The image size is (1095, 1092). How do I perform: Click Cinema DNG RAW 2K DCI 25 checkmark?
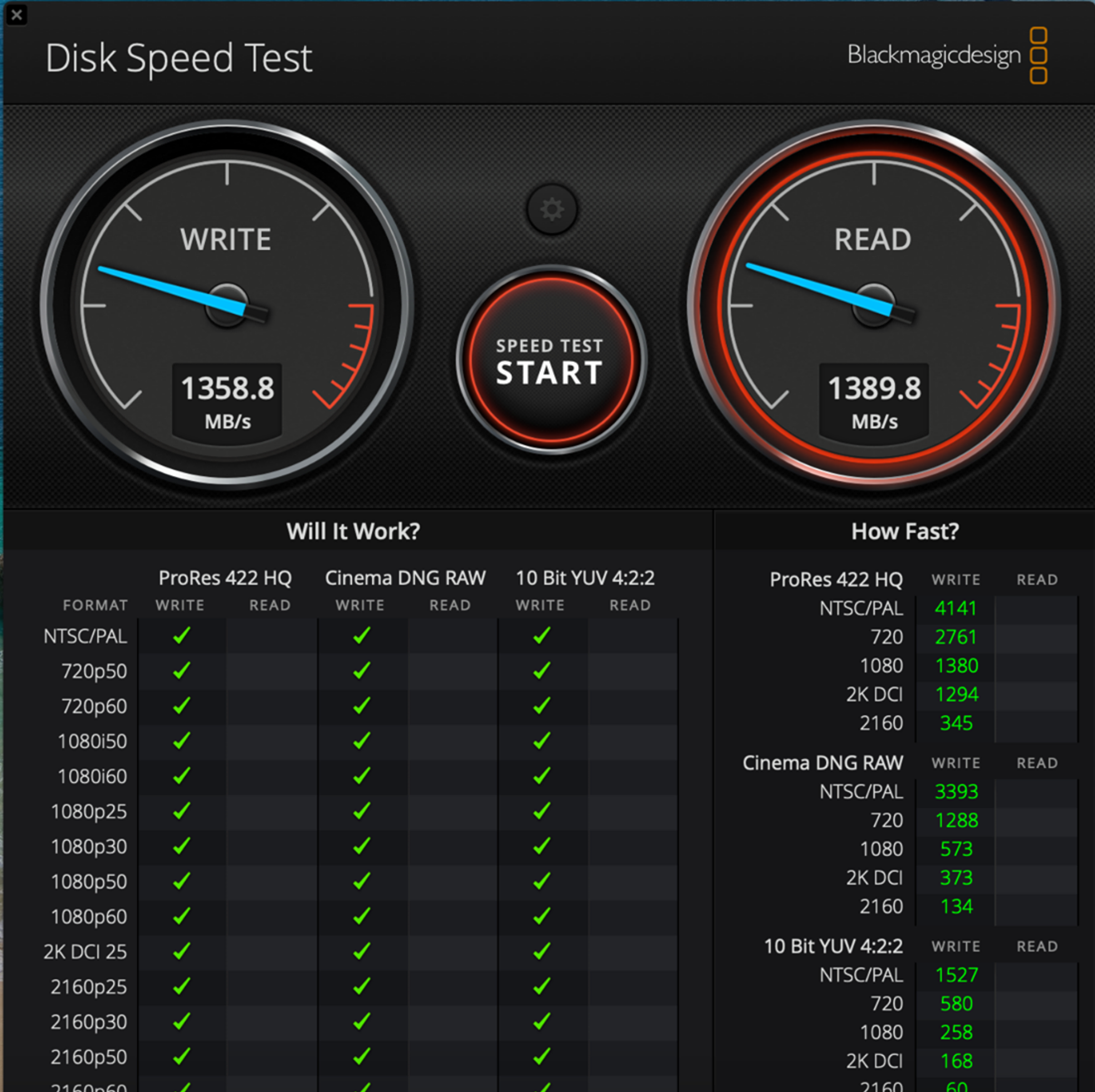pos(362,951)
